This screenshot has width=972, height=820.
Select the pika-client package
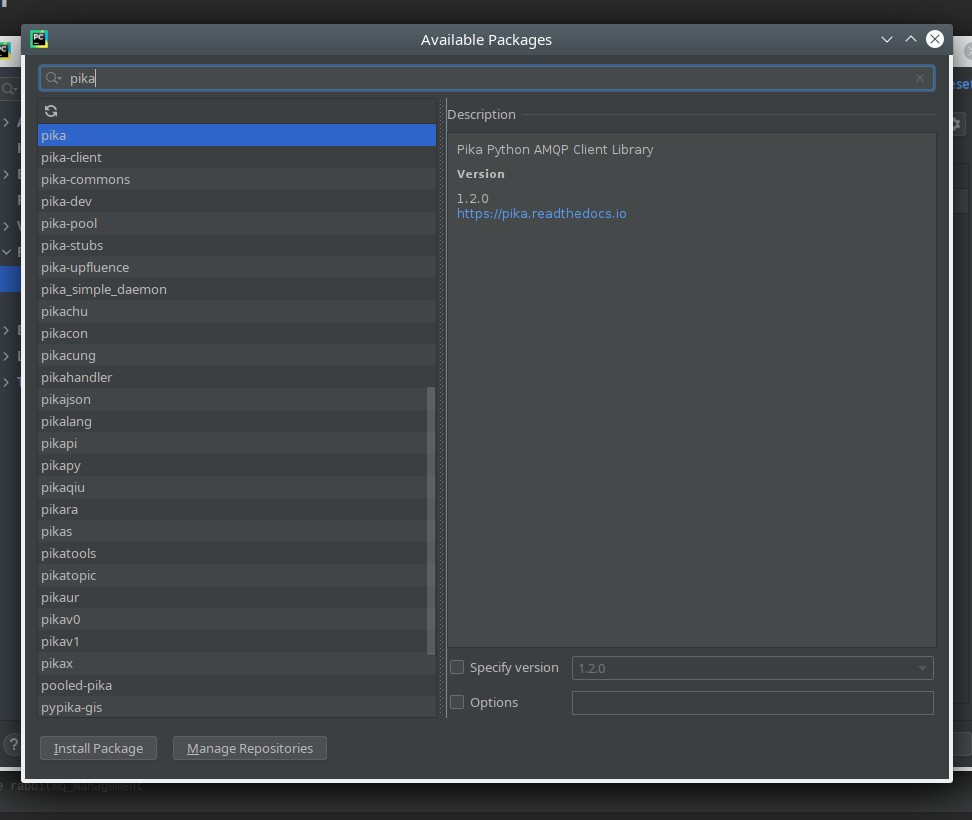237,157
